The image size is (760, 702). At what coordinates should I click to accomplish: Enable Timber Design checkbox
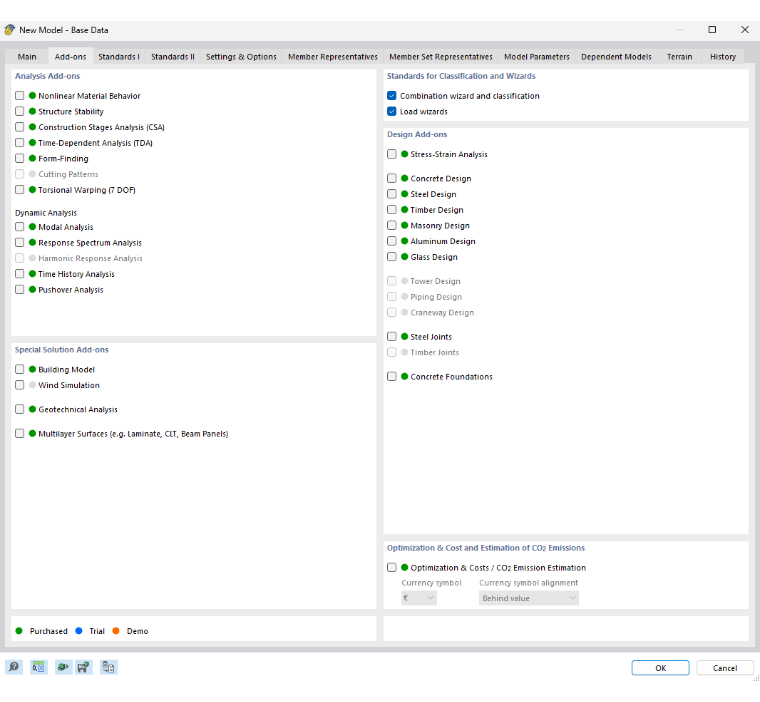pyautogui.click(x=392, y=209)
